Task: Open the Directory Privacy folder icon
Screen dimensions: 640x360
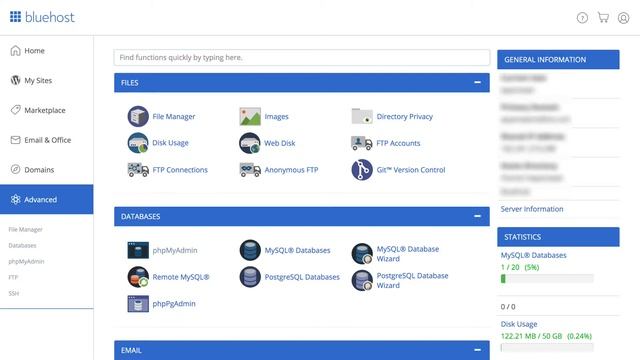Action: point(362,116)
